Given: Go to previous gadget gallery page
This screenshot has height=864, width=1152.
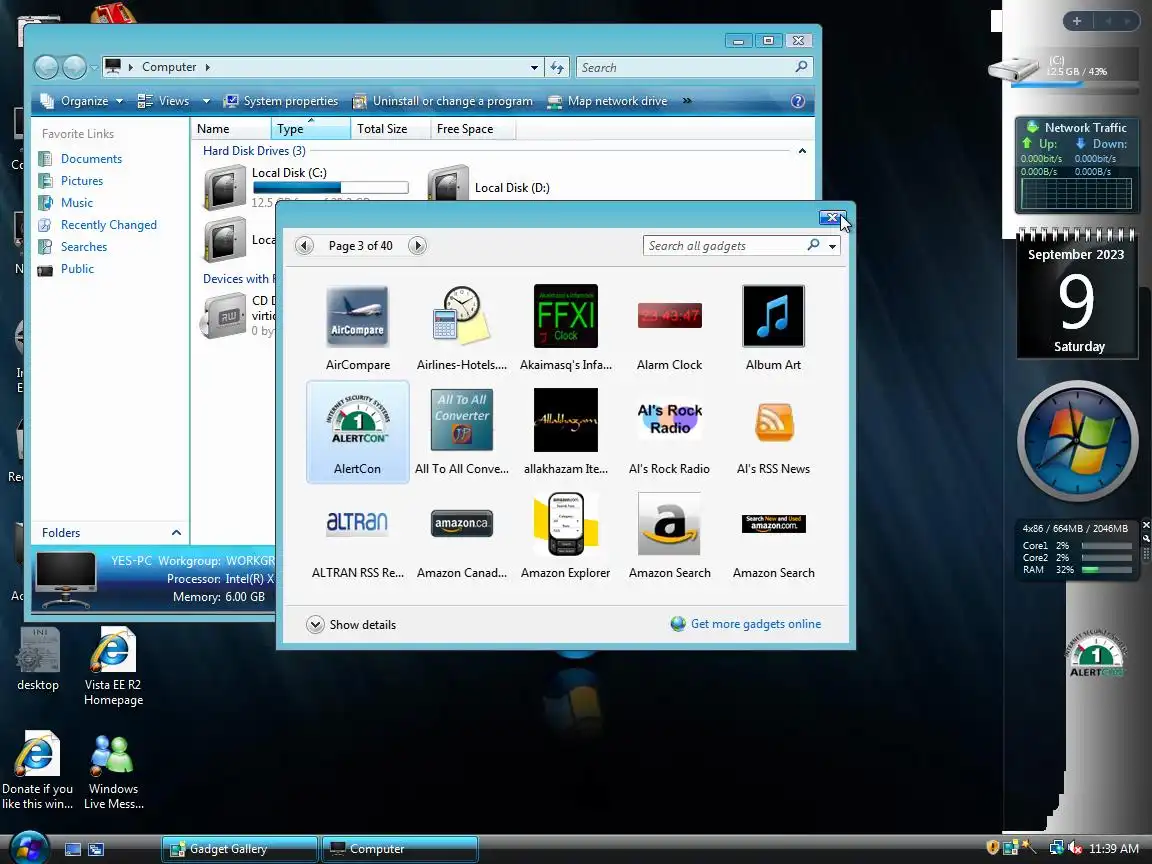Looking at the screenshot, I should (304, 245).
